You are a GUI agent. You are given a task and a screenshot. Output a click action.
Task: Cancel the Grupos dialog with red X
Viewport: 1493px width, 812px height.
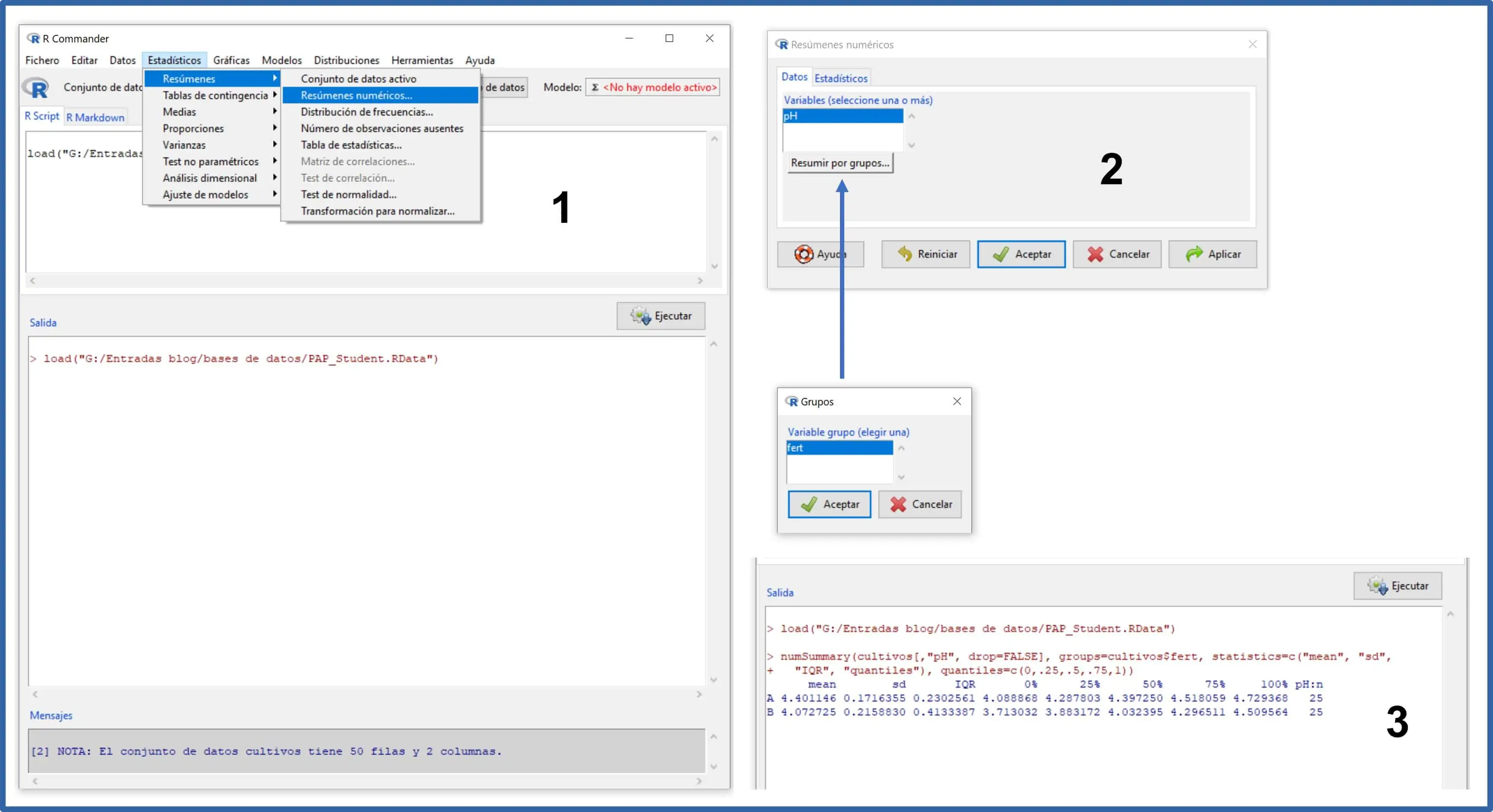[x=919, y=504]
